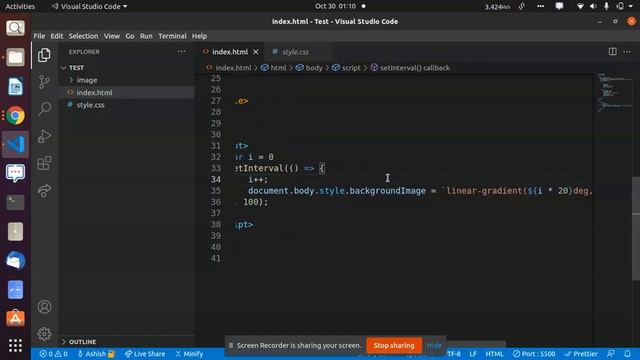Open the Explorer view in activity bar
The image size is (640, 360).
(44, 55)
